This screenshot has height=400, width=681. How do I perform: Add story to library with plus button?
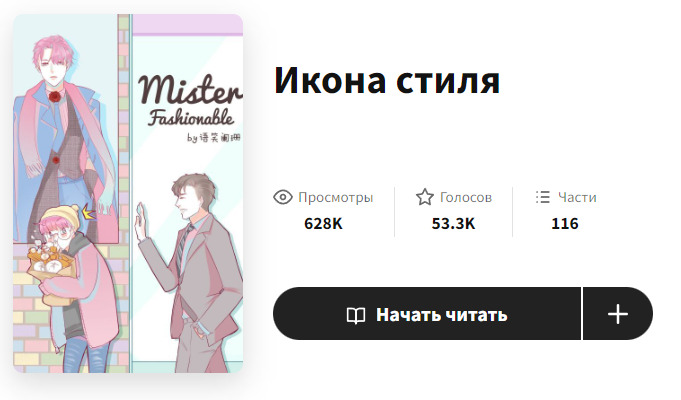[618, 314]
